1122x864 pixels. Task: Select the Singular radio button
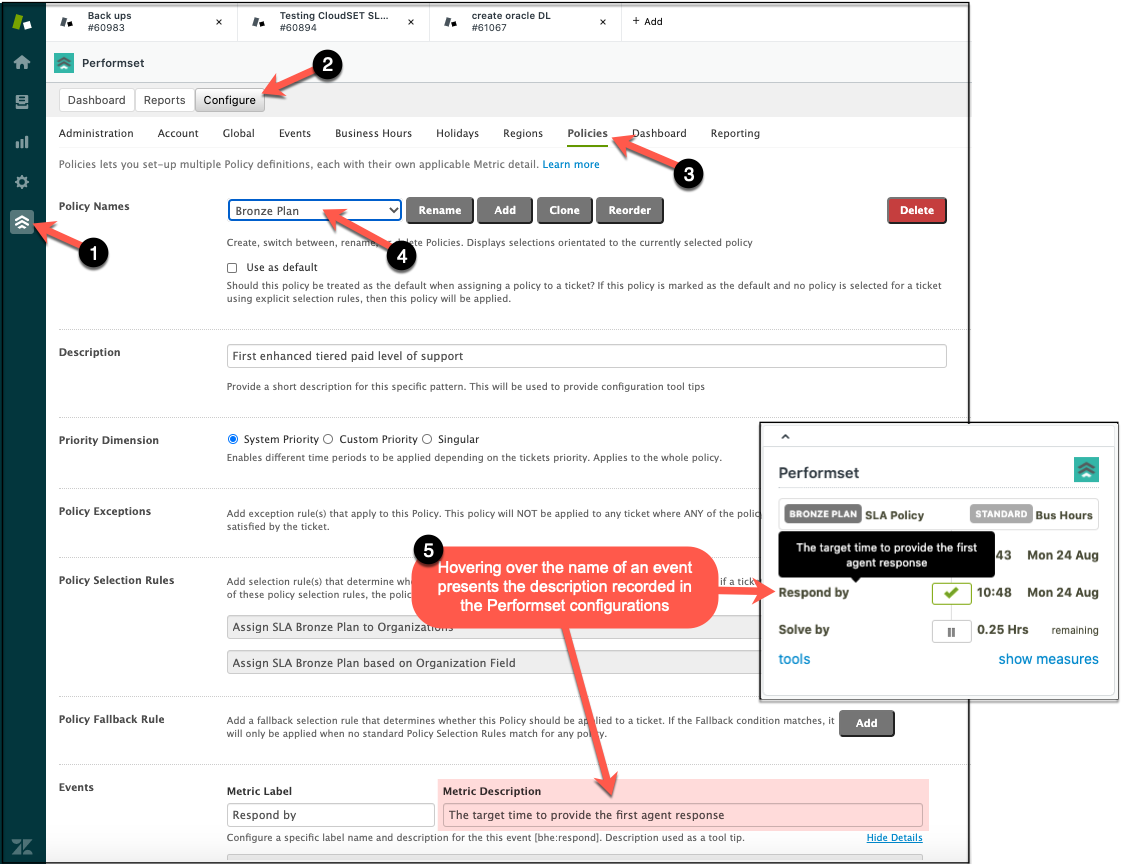[x=427, y=439]
